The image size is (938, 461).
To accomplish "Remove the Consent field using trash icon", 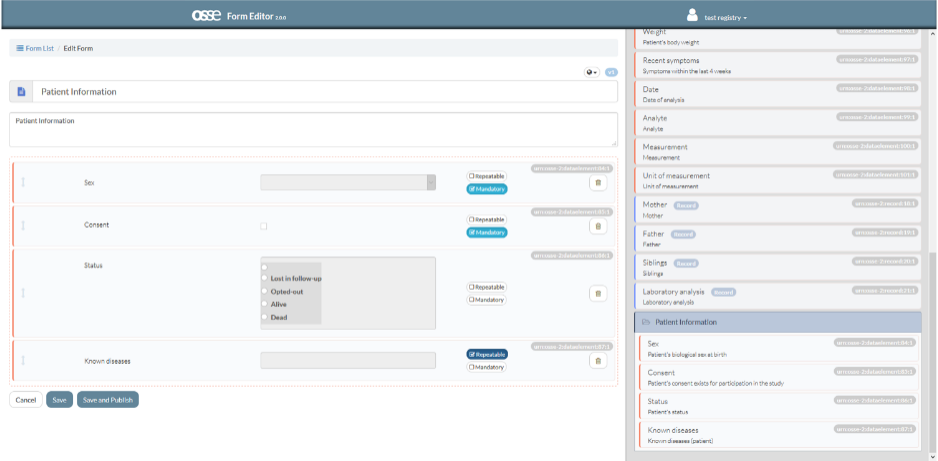I will coord(598,226).
